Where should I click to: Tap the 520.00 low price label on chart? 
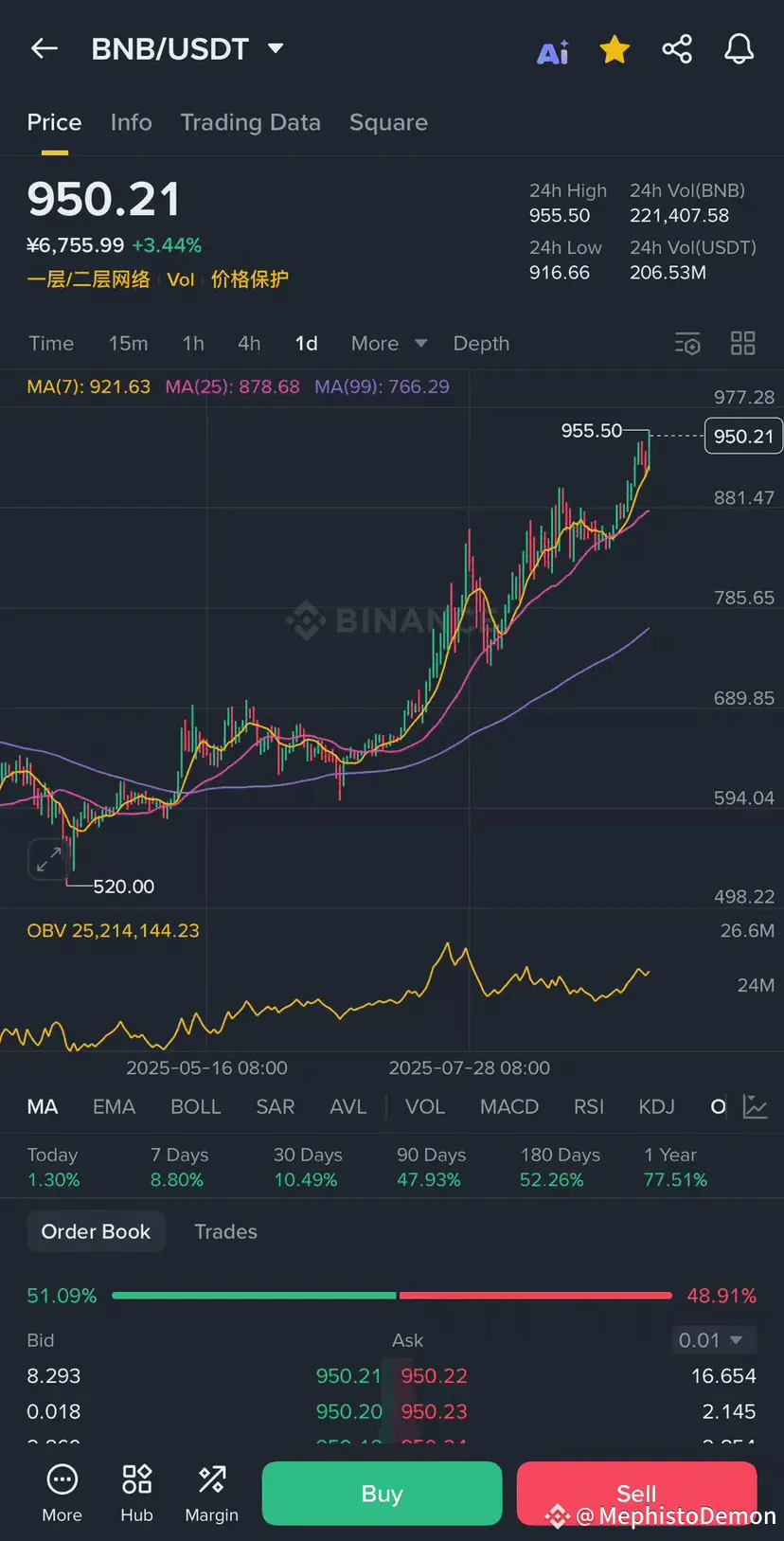point(123,887)
